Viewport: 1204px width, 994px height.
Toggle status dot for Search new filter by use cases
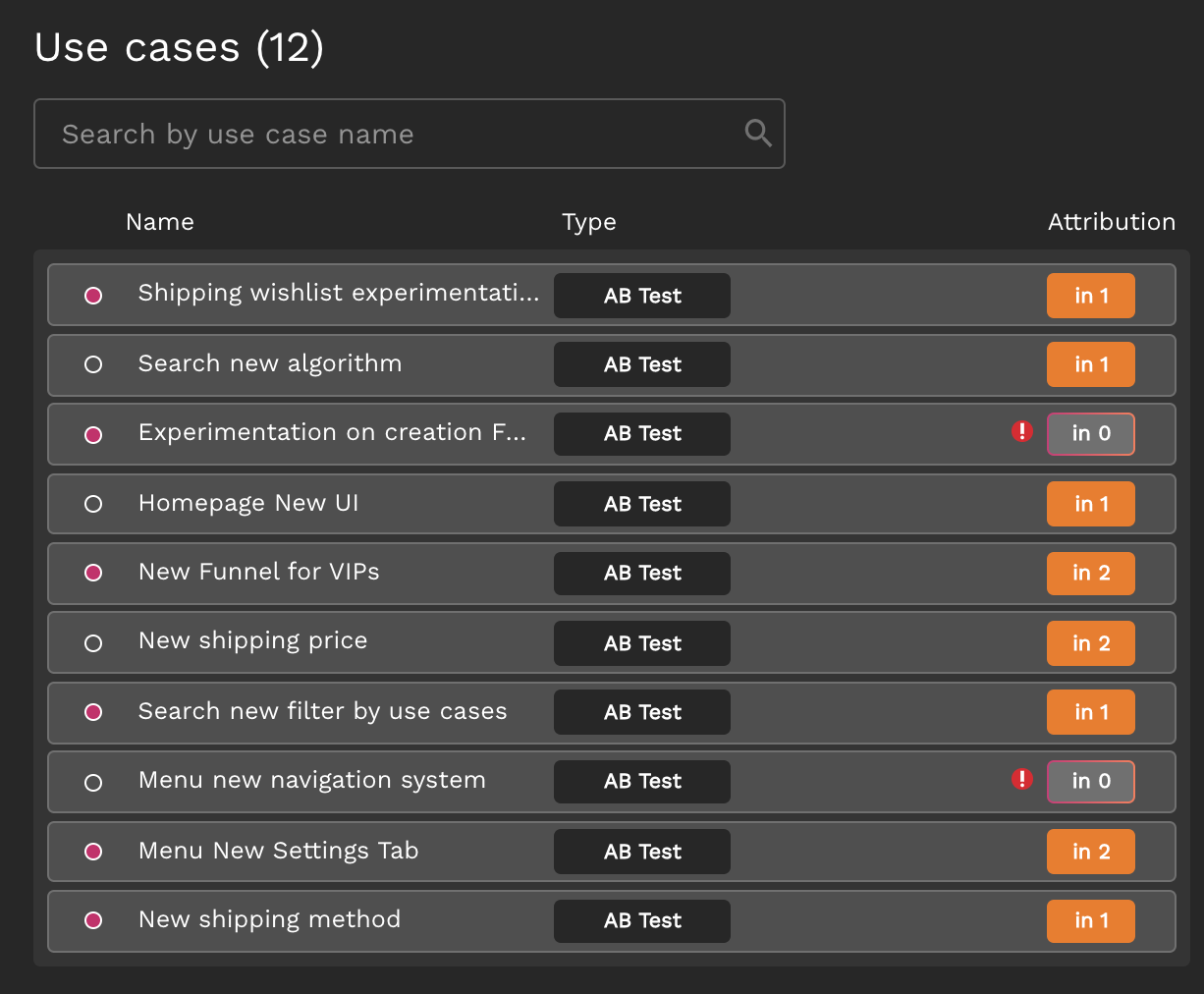tap(93, 712)
